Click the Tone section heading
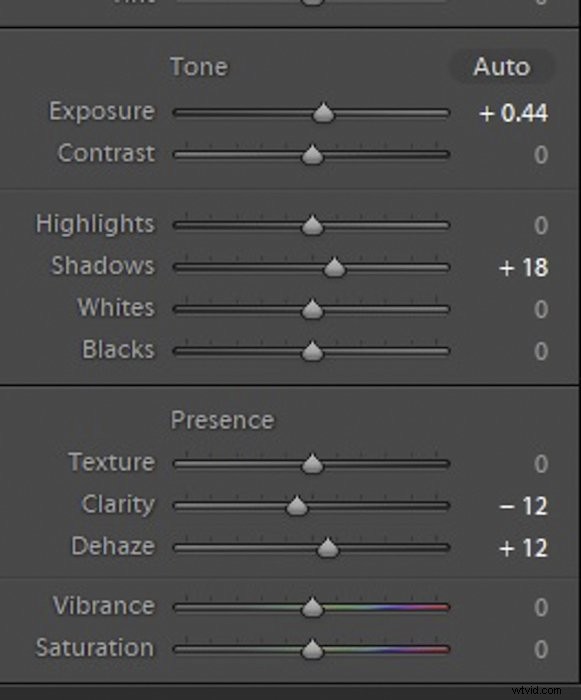Viewport: 581px width, 700px height. tap(199, 67)
